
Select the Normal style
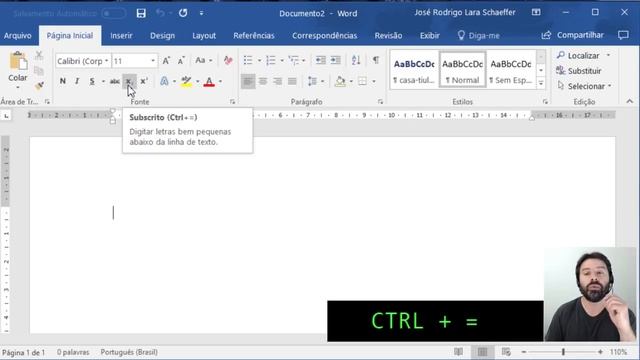pyautogui.click(x=462, y=69)
